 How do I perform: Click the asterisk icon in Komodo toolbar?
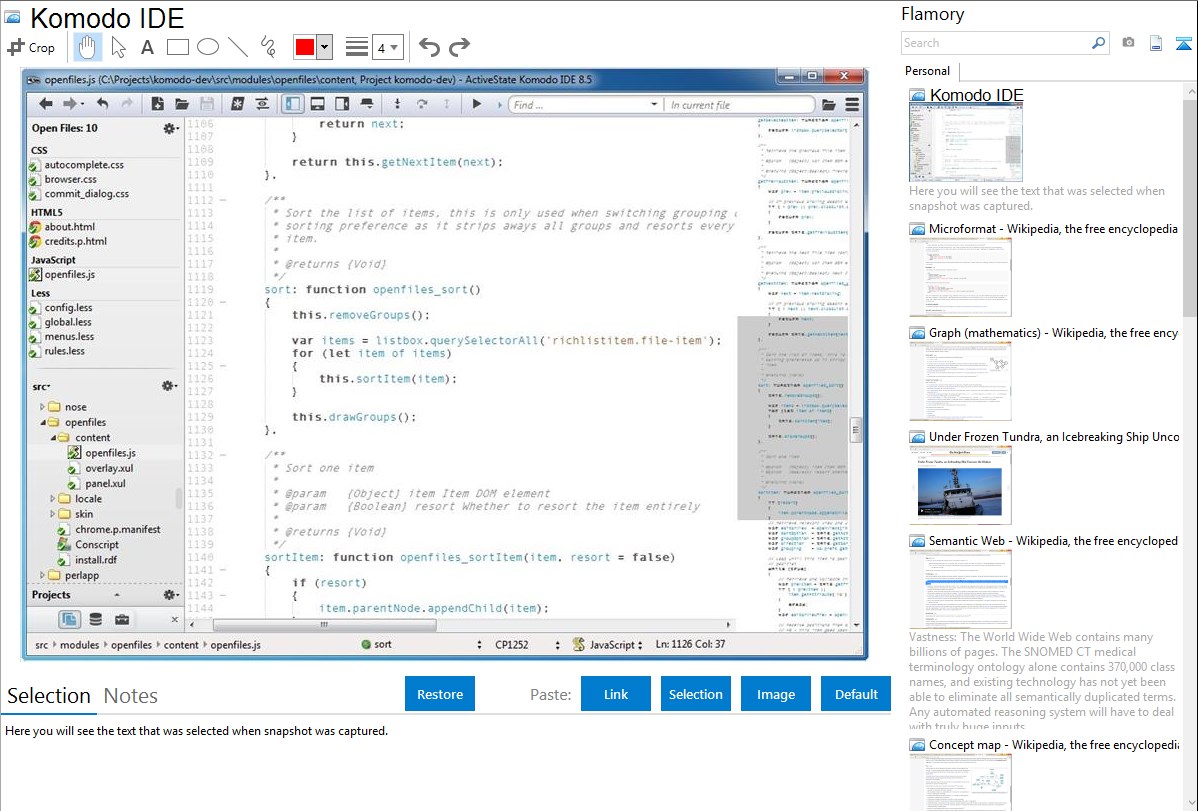[x=238, y=104]
